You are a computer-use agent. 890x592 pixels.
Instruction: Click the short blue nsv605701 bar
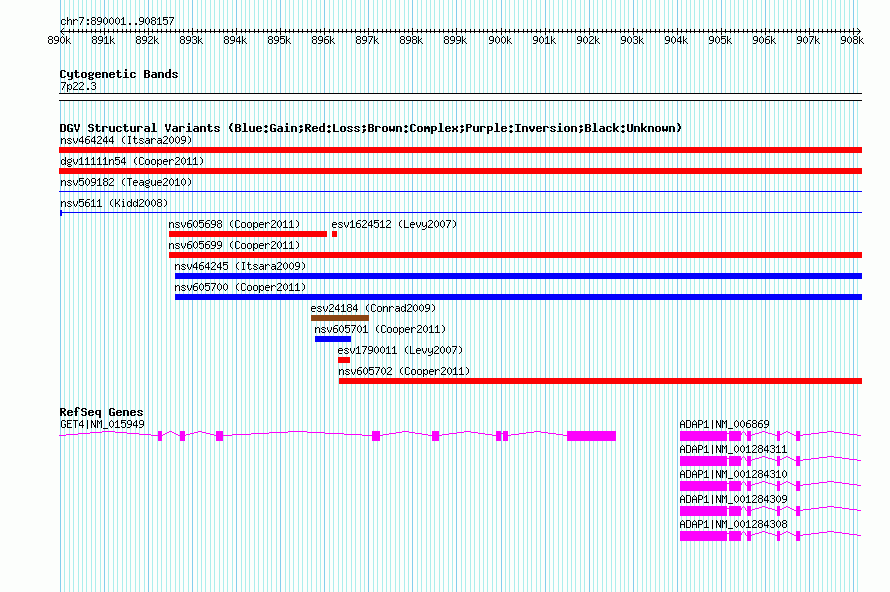click(x=333, y=339)
